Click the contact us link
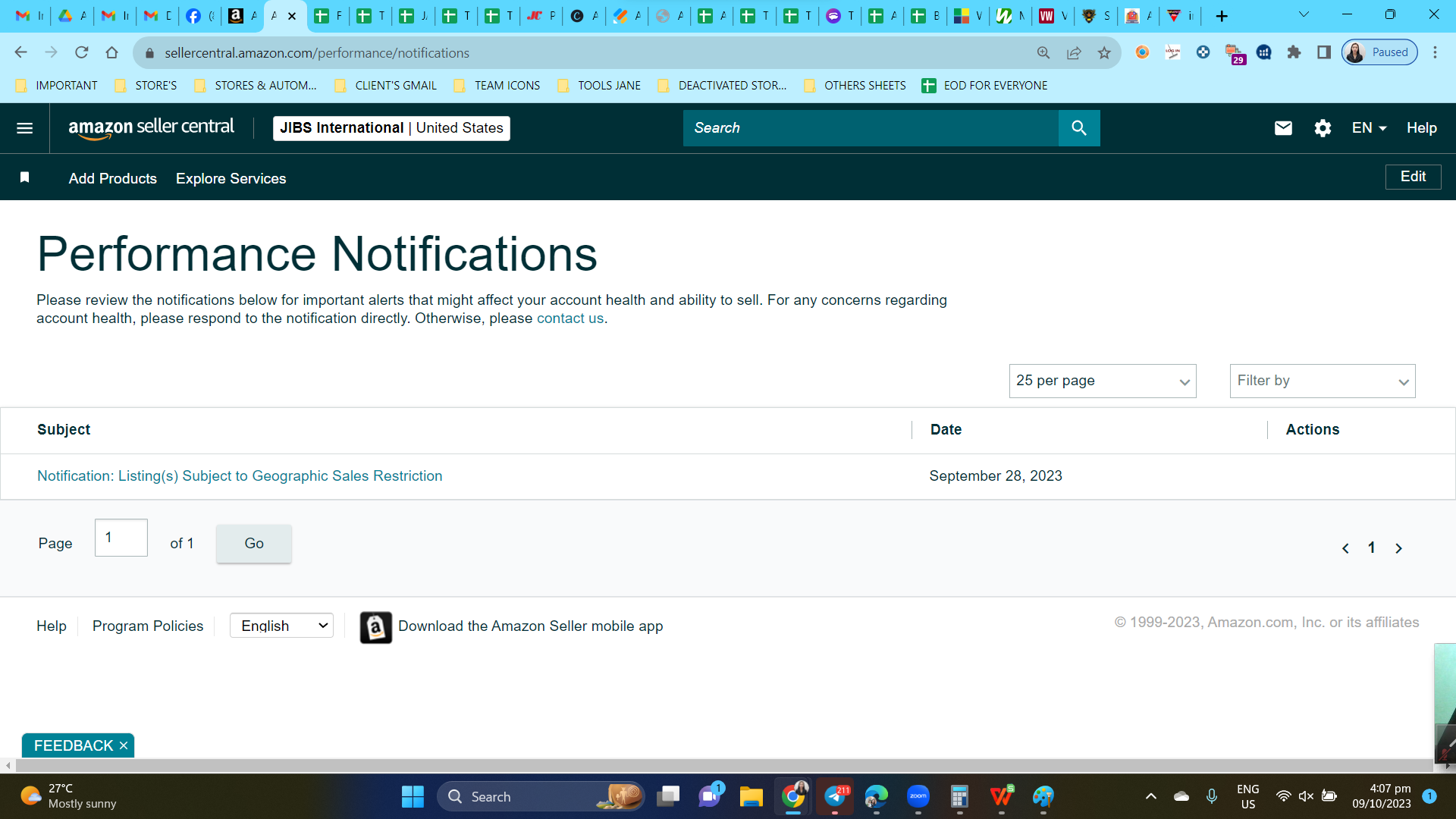 click(x=570, y=318)
